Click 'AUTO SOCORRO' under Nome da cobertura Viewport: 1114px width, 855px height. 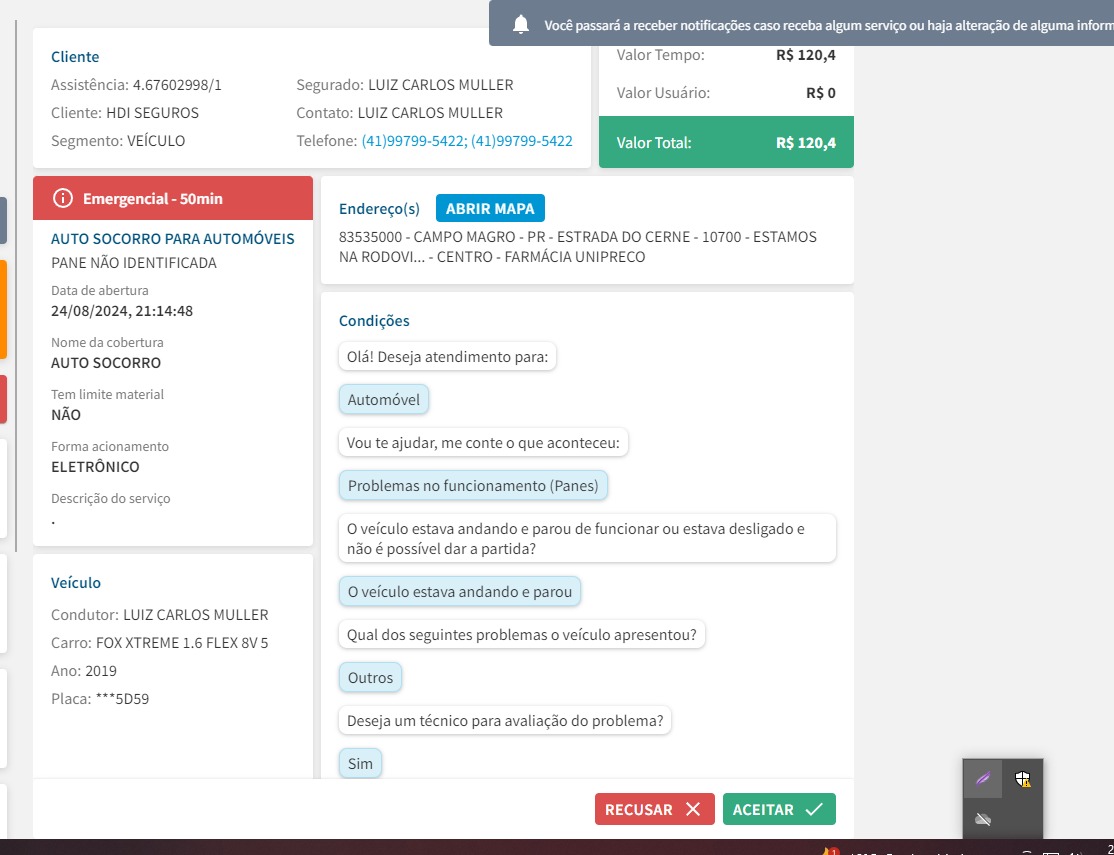click(106, 362)
